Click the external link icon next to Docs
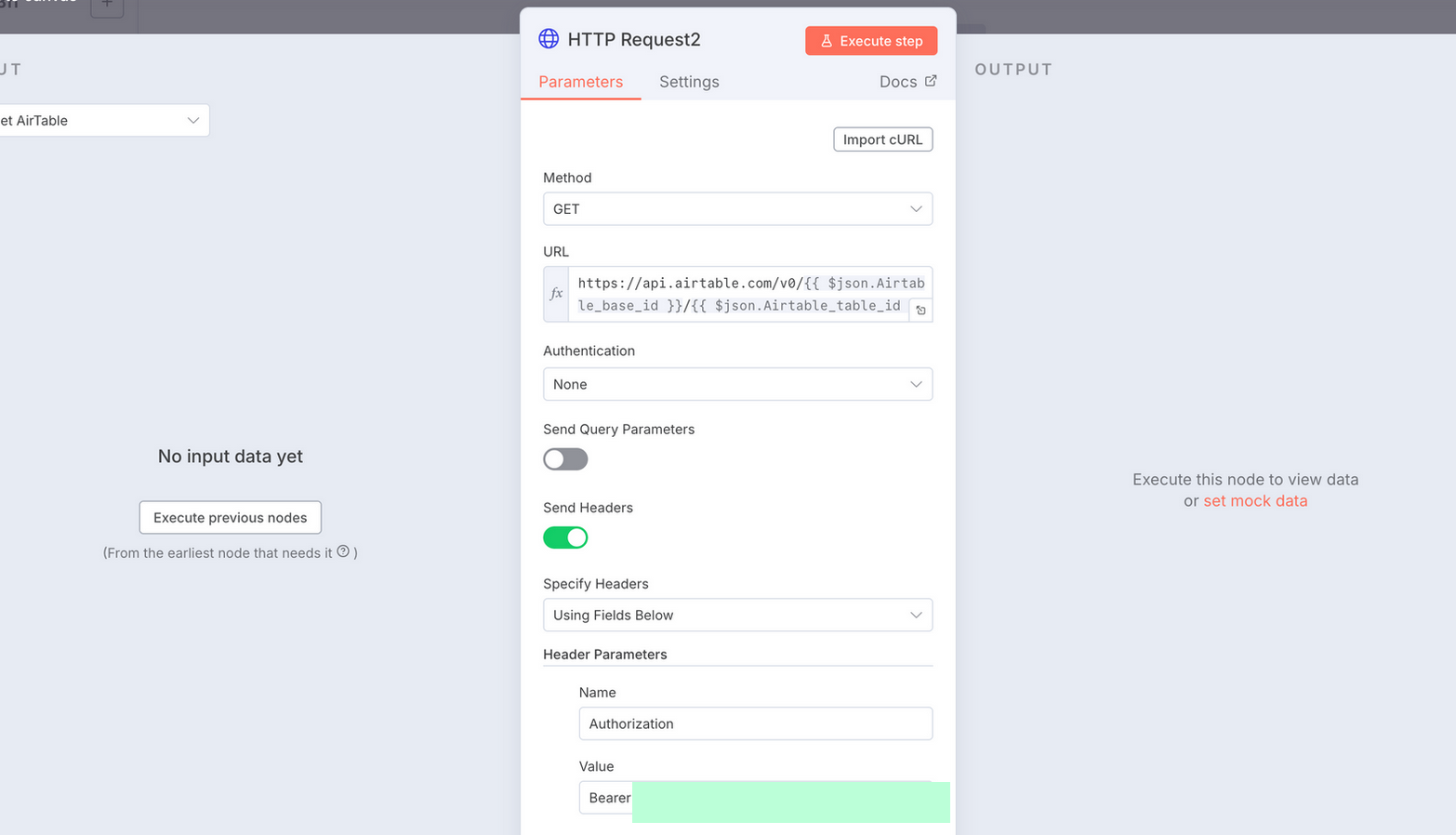 click(931, 81)
